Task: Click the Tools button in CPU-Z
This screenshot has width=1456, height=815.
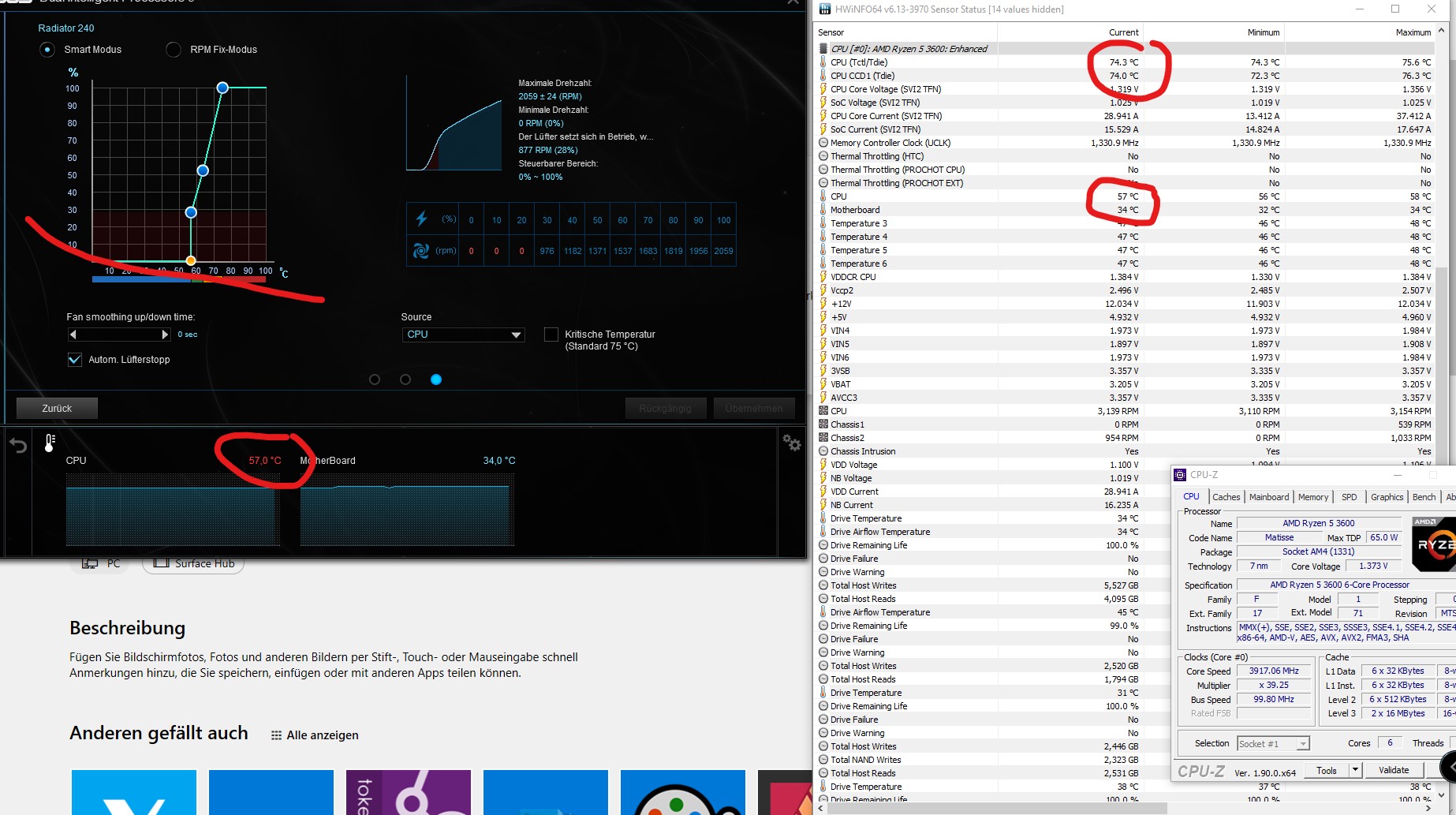Action: point(1327,770)
